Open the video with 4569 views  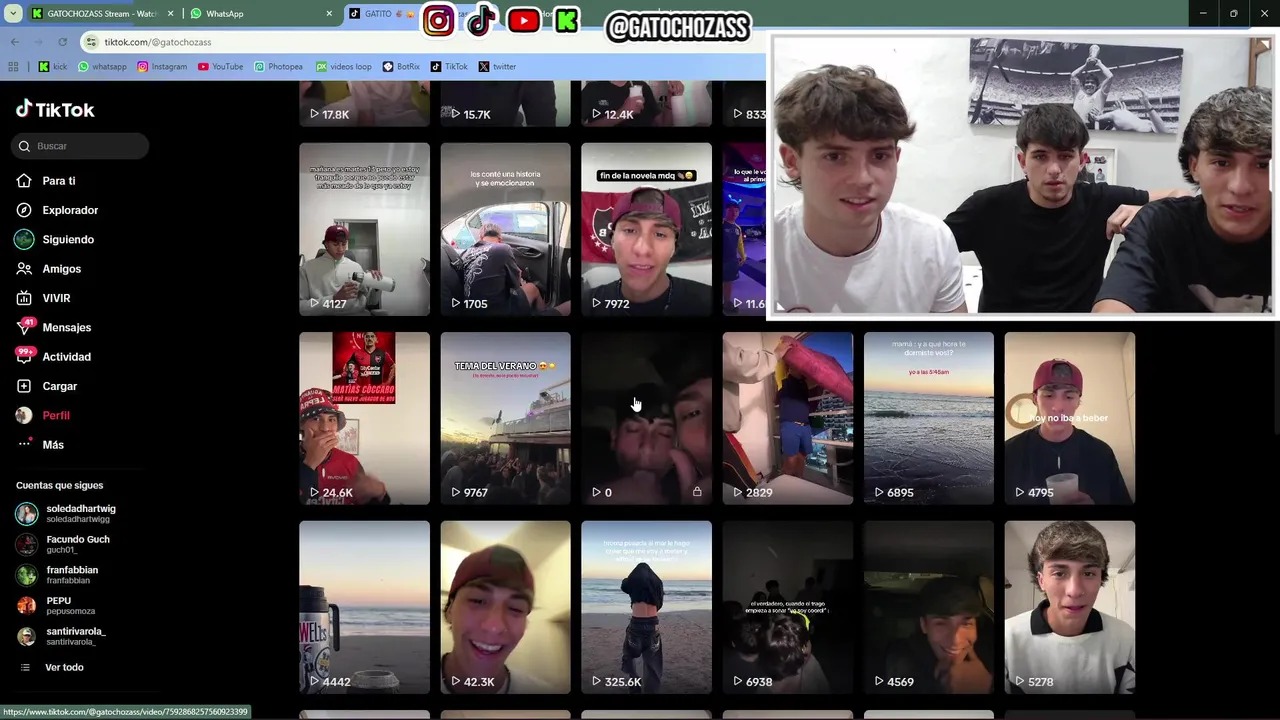(x=929, y=607)
